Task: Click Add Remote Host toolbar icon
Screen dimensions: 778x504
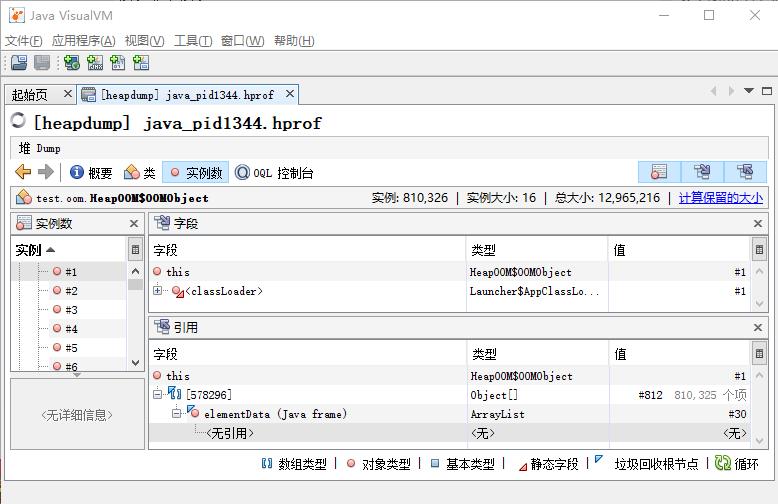Action: point(71,63)
